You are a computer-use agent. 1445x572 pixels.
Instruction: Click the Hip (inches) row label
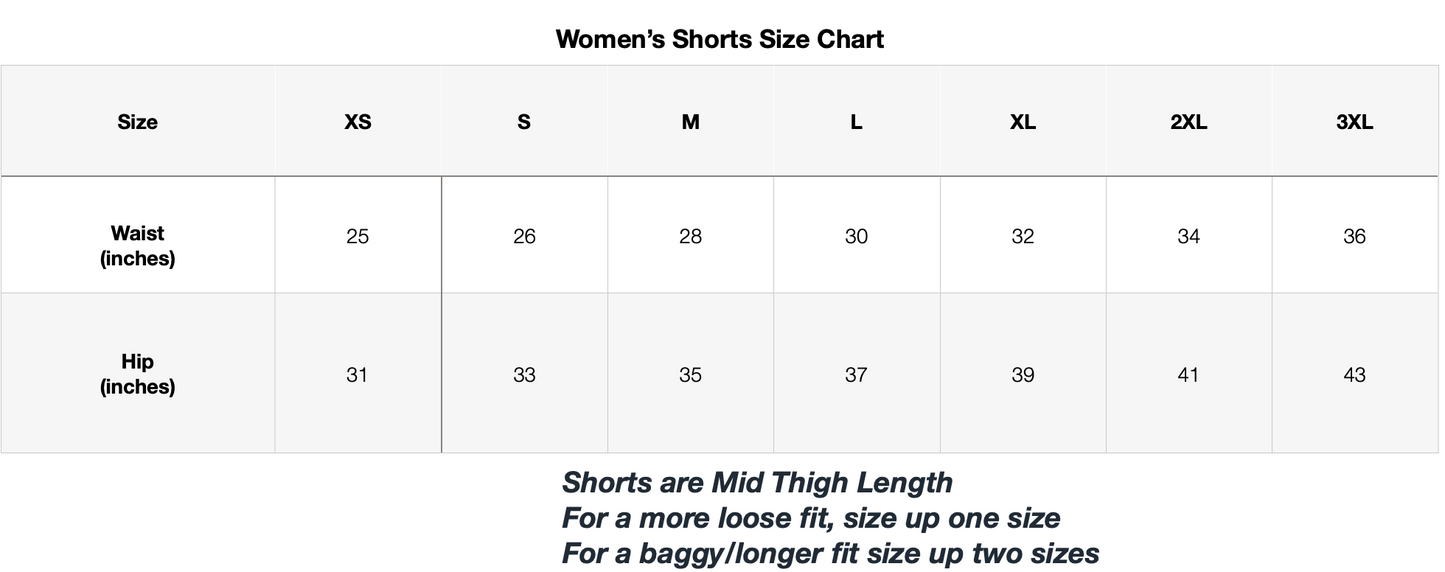click(x=137, y=374)
